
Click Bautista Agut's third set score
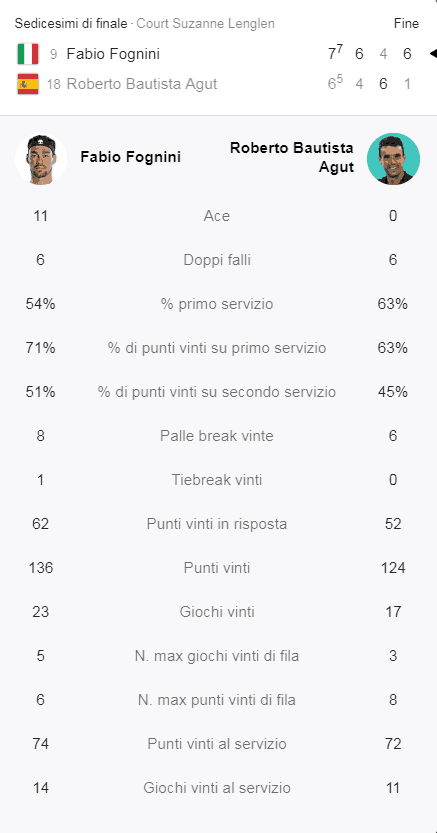point(383,84)
